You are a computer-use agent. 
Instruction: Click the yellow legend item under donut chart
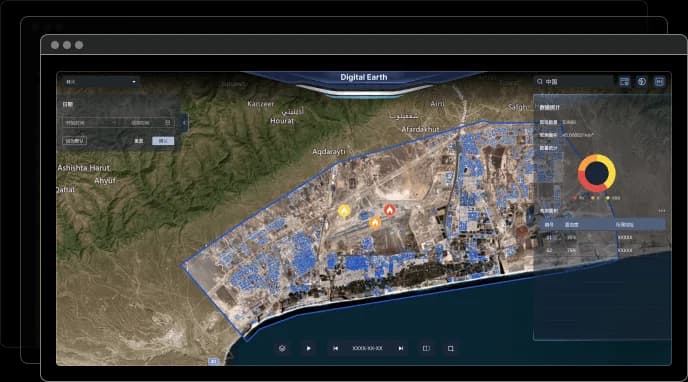[613, 198]
